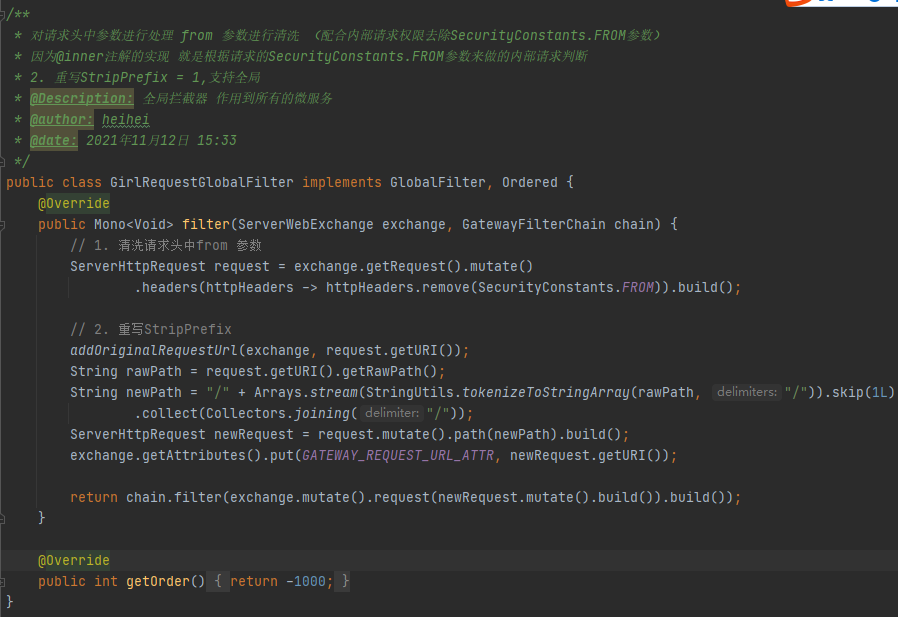This screenshot has width=898, height=617.
Task: Click the lambda parameter "httpHeaders" before the arrow
Action: click(x=250, y=287)
